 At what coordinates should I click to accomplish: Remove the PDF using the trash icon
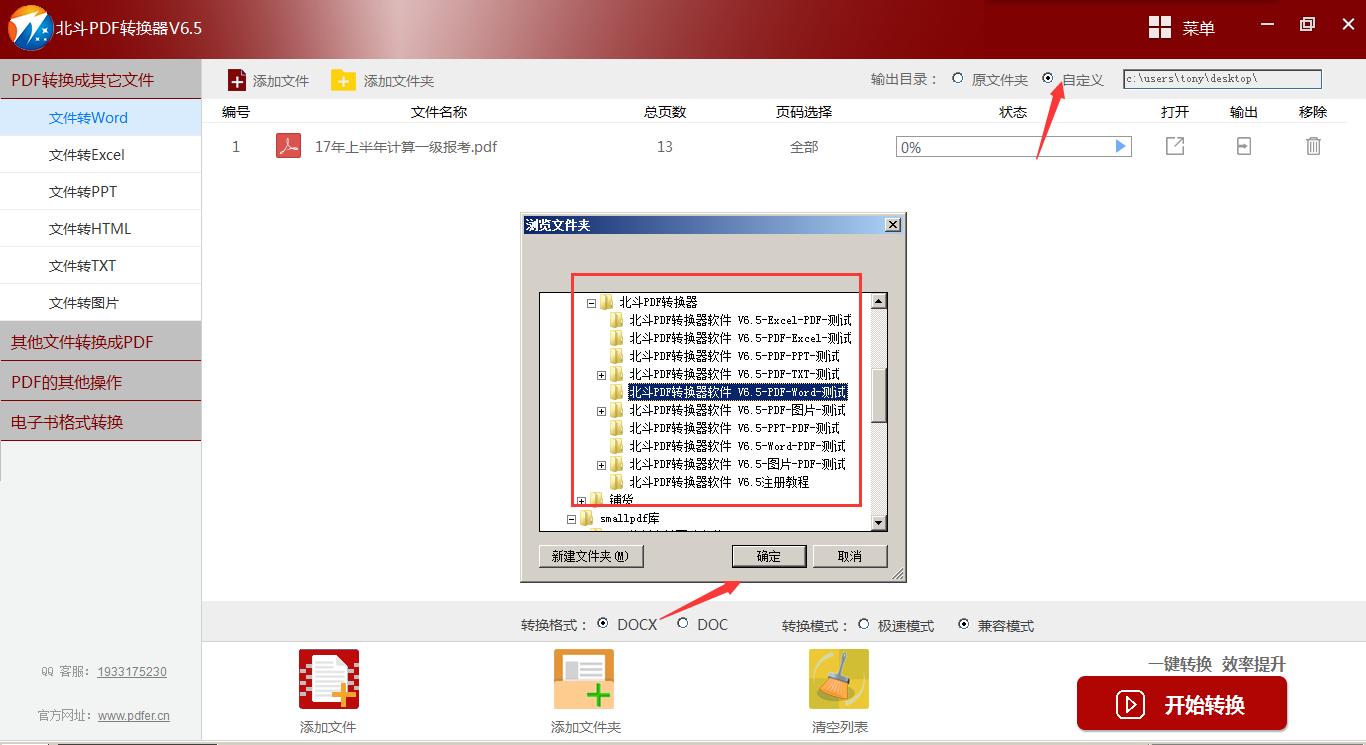1313,146
